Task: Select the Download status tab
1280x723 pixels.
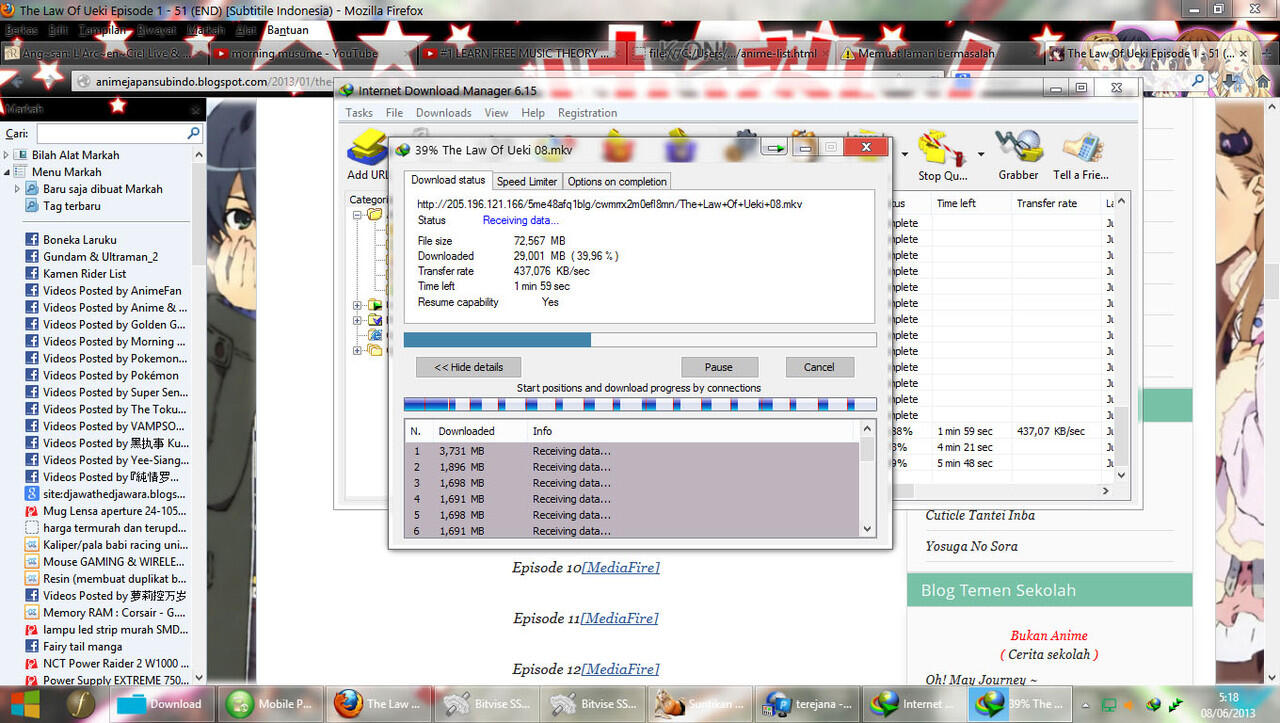Action: [448, 180]
